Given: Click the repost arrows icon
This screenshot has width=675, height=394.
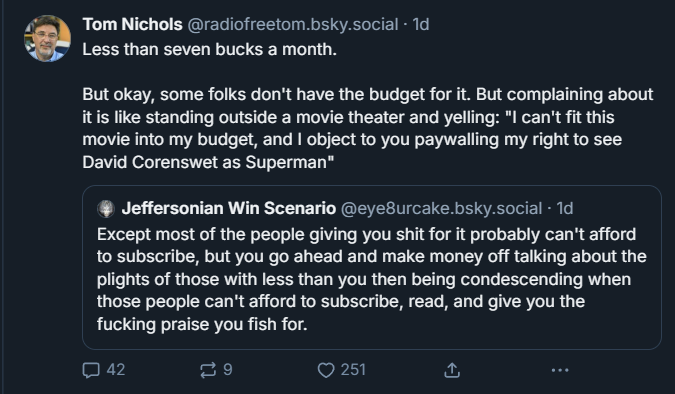Looking at the screenshot, I should tap(208, 370).
